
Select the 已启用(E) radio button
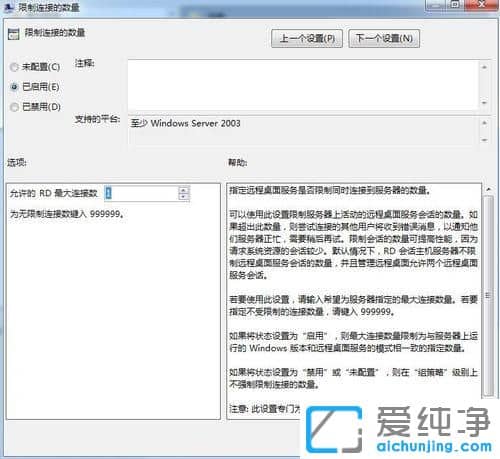pyautogui.click(x=14, y=87)
